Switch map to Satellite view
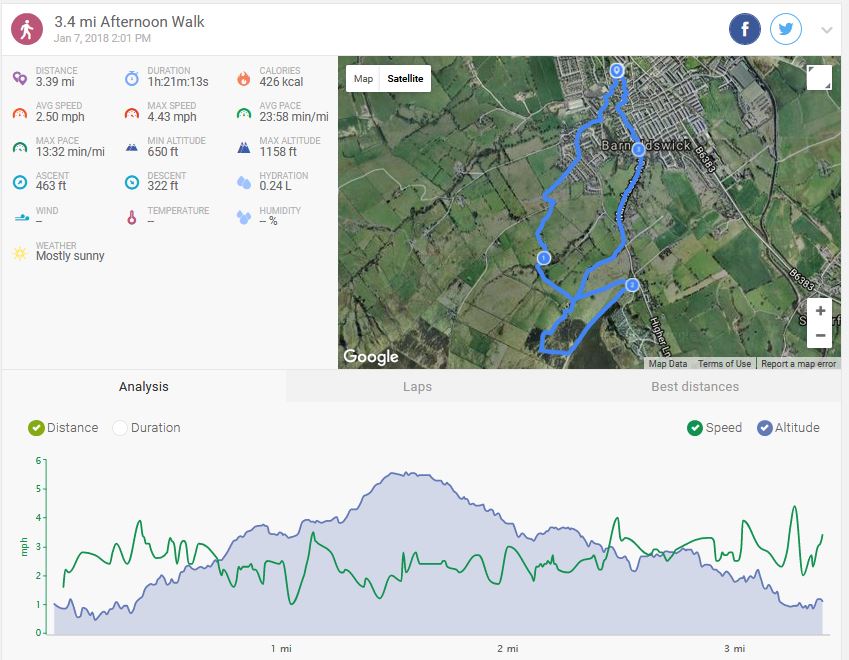Viewport: 849px width, 660px height. tap(405, 79)
